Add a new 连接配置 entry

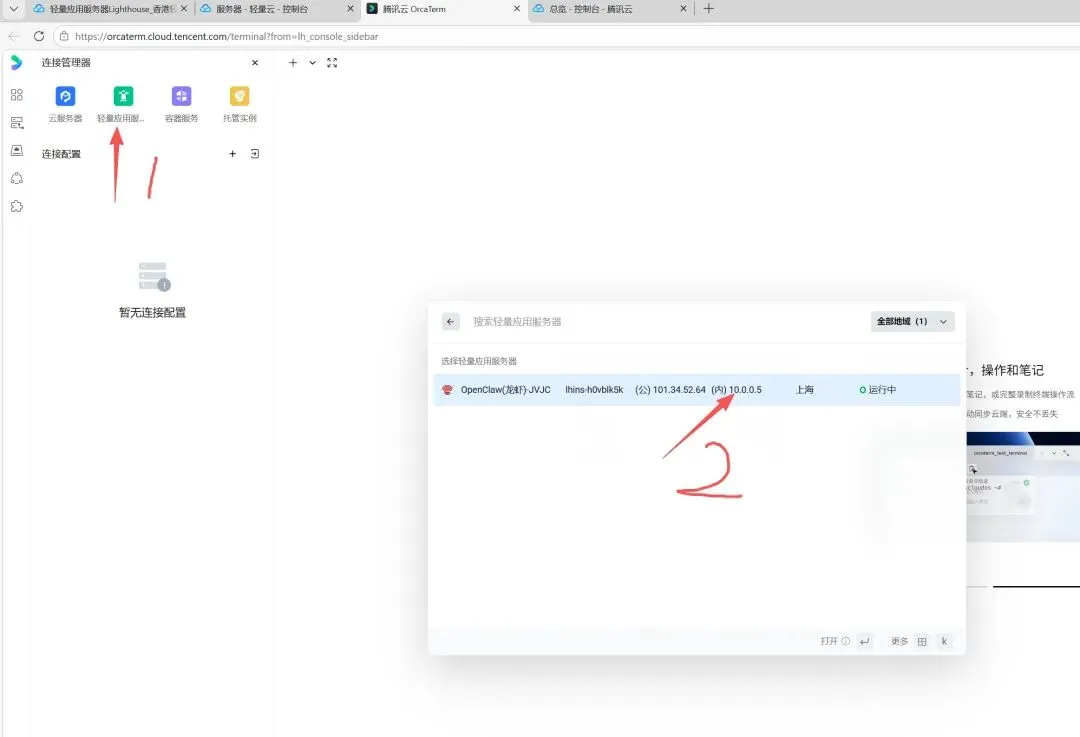coord(233,154)
